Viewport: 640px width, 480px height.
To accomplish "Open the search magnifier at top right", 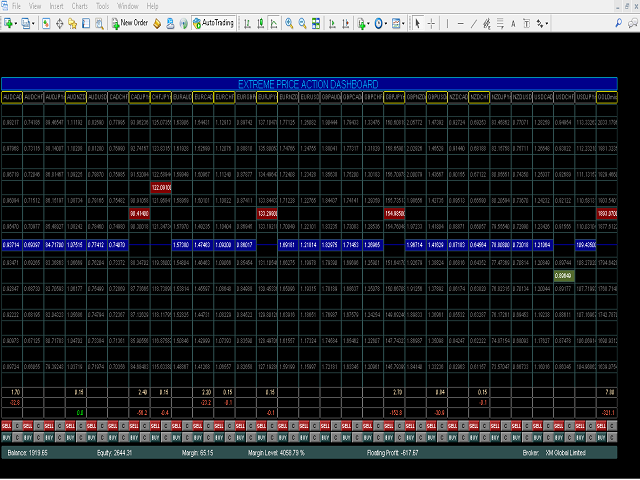I will coord(619,23).
